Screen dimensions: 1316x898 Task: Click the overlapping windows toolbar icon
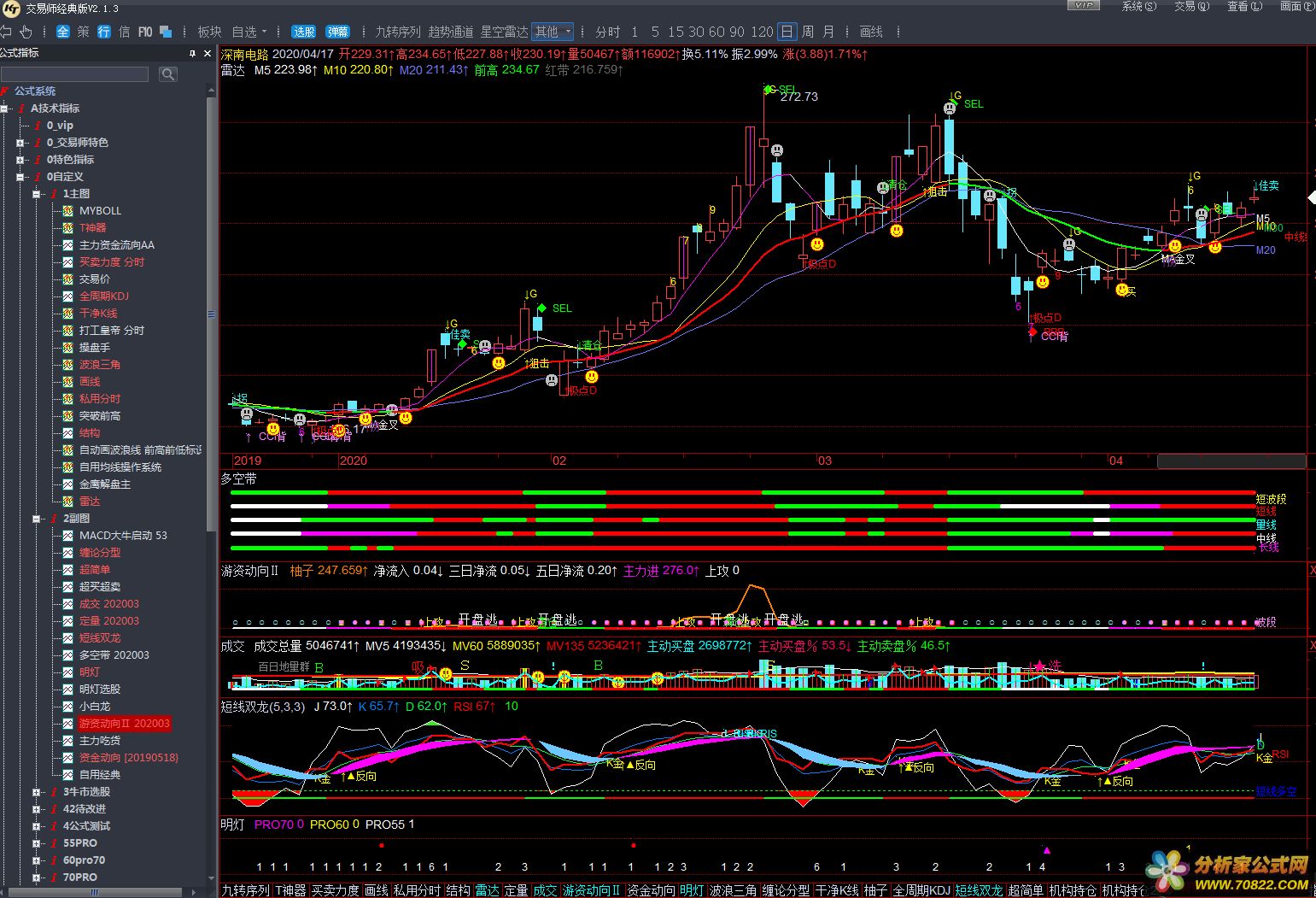166,32
